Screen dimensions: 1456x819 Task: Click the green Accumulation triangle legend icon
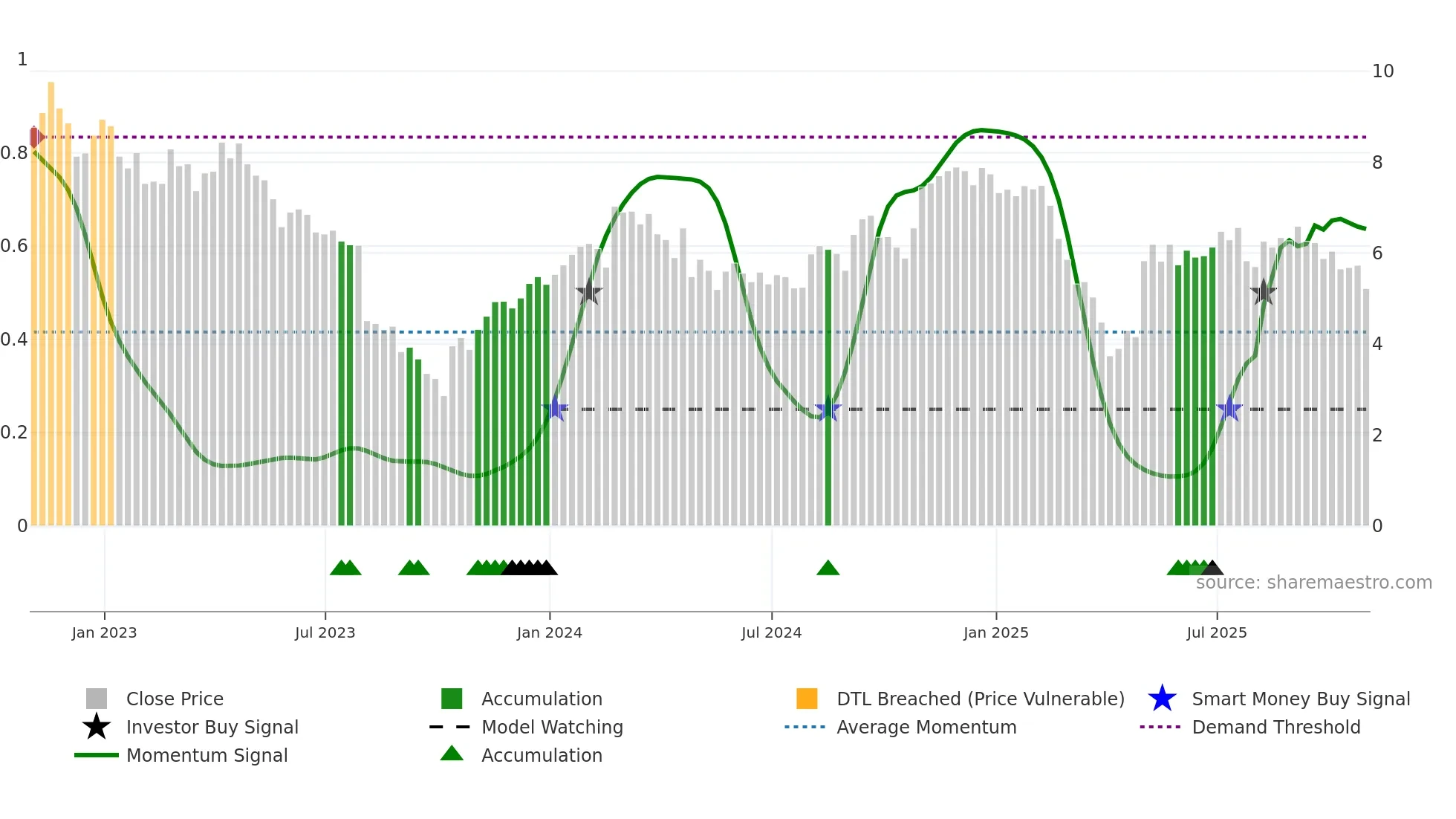click(452, 754)
